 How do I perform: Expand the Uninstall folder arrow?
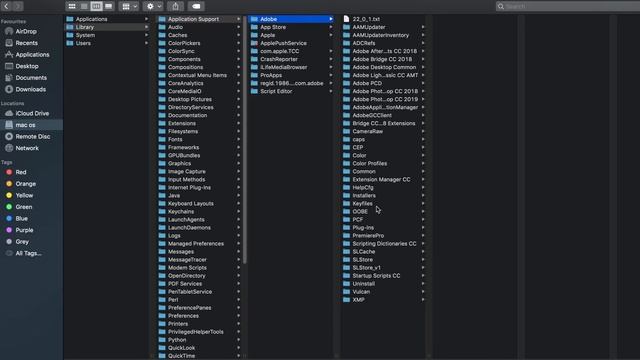[x=423, y=284]
